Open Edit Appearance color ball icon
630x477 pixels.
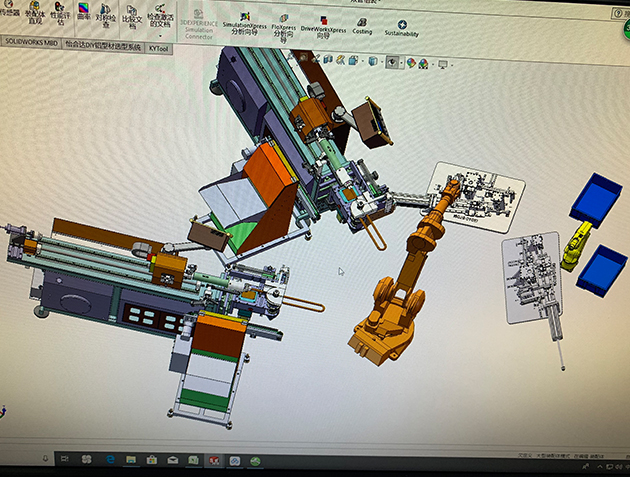click(x=410, y=64)
